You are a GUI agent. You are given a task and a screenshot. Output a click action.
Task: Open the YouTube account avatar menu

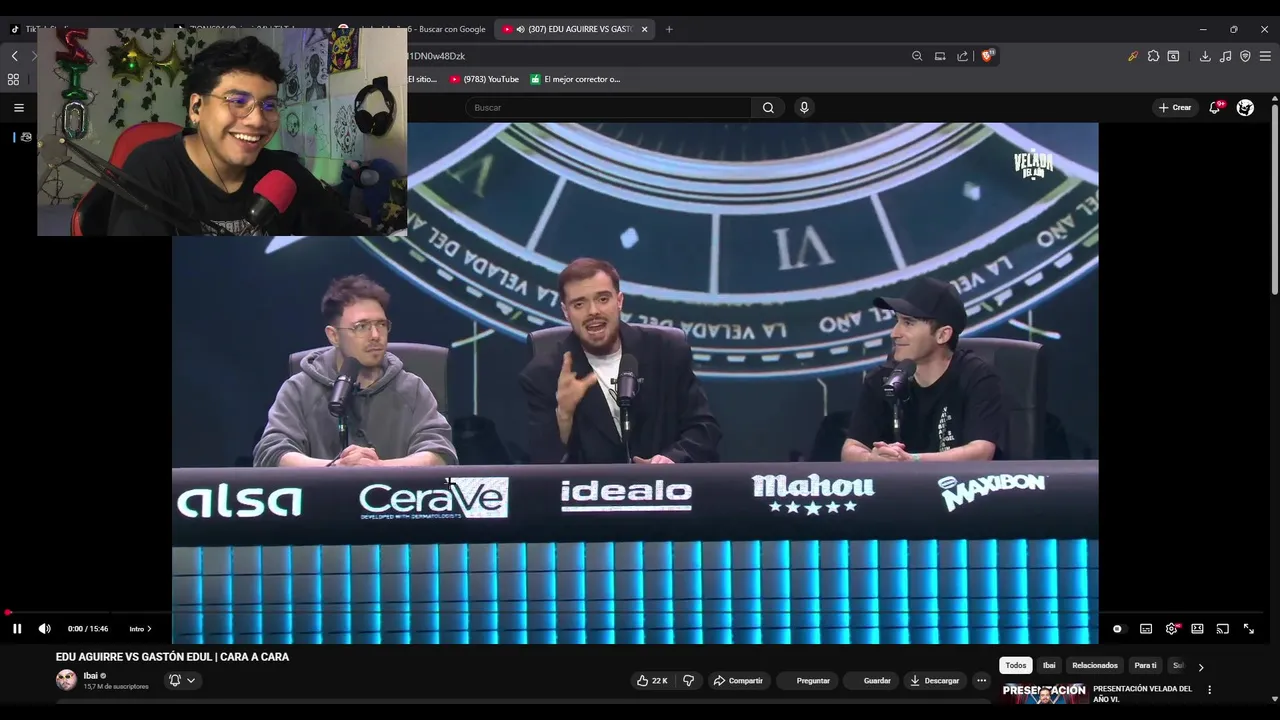pyautogui.click(x=1245, y=108)
